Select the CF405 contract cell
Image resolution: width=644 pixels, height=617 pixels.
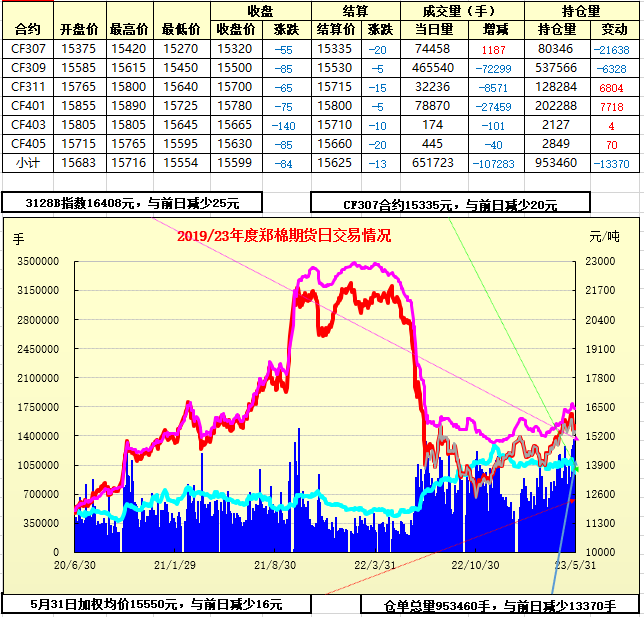(28, 143)
